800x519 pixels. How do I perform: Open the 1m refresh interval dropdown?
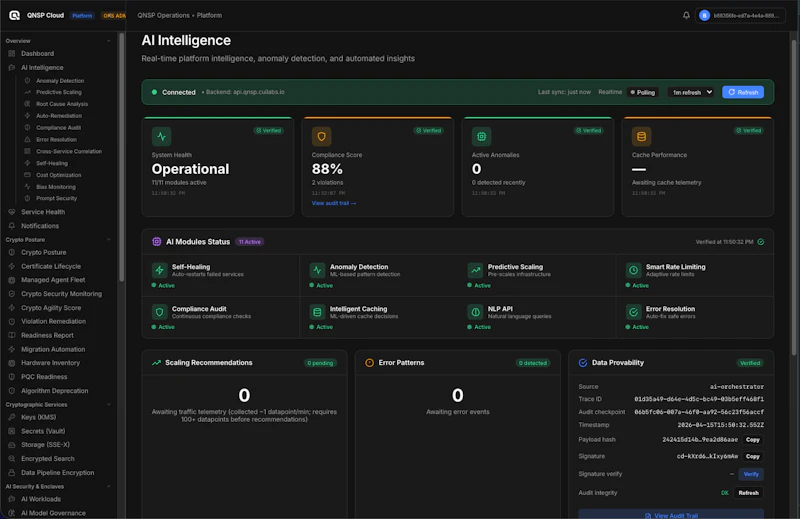point(691,92)
